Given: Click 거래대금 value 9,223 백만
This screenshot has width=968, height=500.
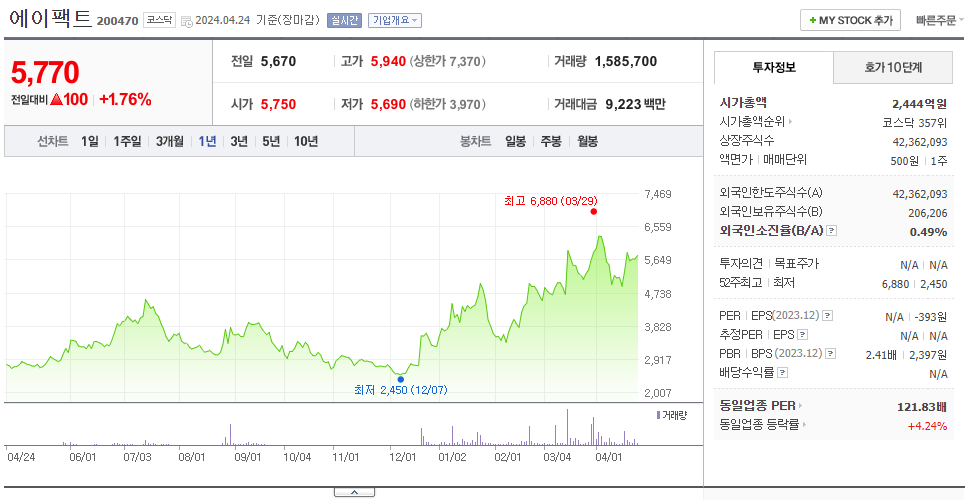Looking at the screenshot, I should pyautogui.click(x=636, y=104).
